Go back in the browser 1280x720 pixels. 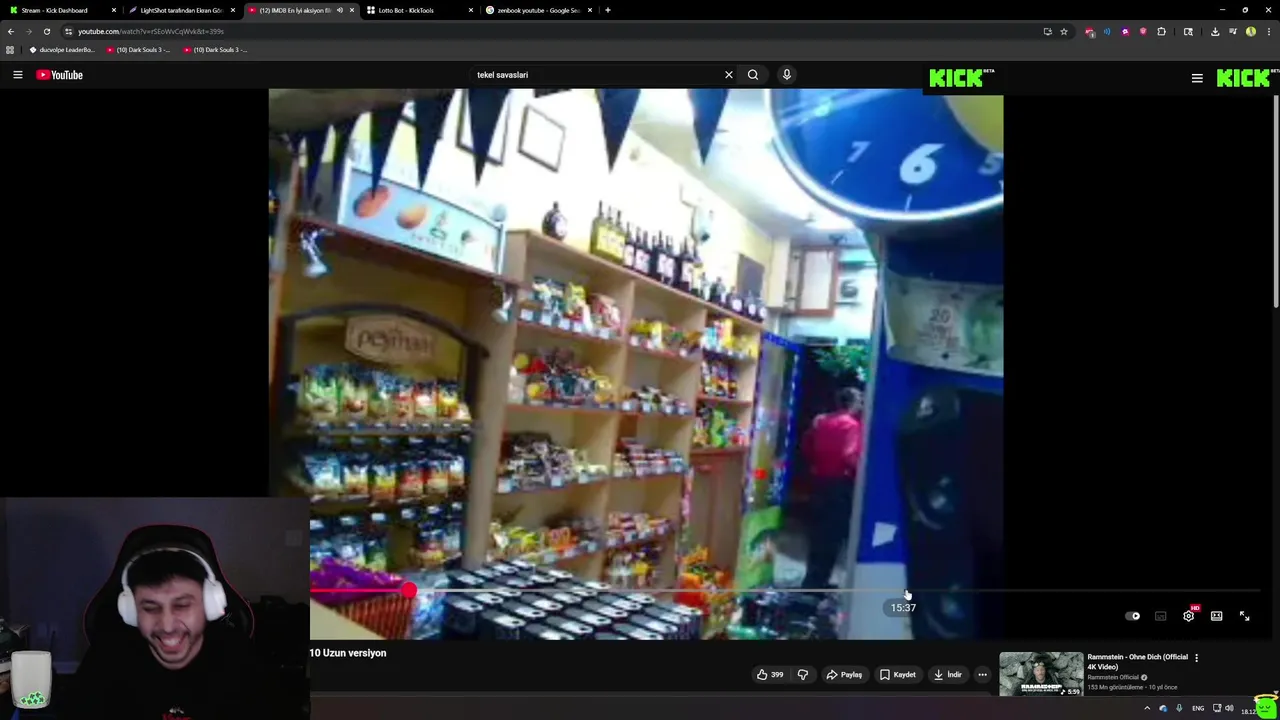pos(11,31)
